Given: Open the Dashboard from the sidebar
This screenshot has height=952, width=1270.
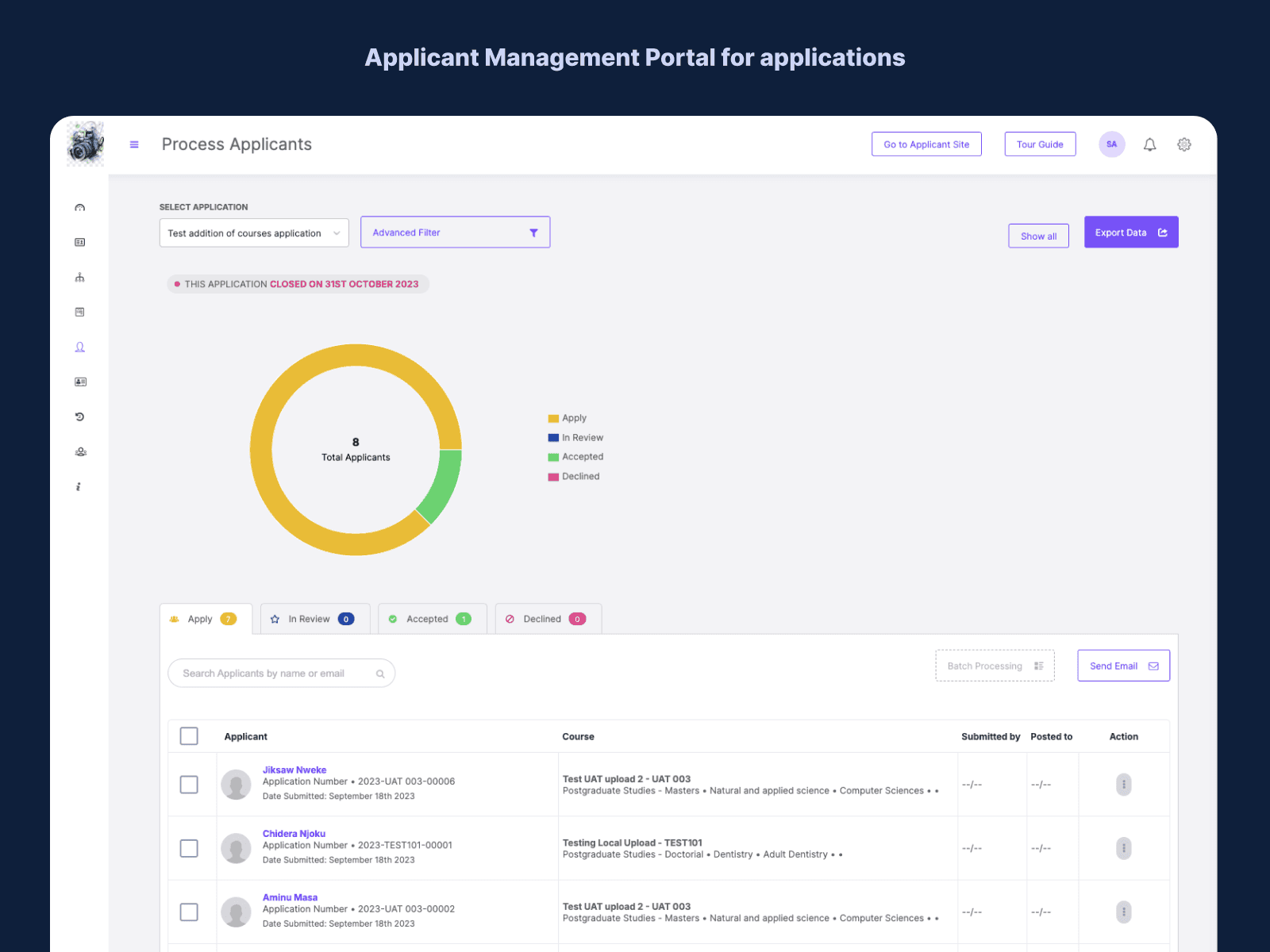Looking at the screenshot, I should point(79,207).
